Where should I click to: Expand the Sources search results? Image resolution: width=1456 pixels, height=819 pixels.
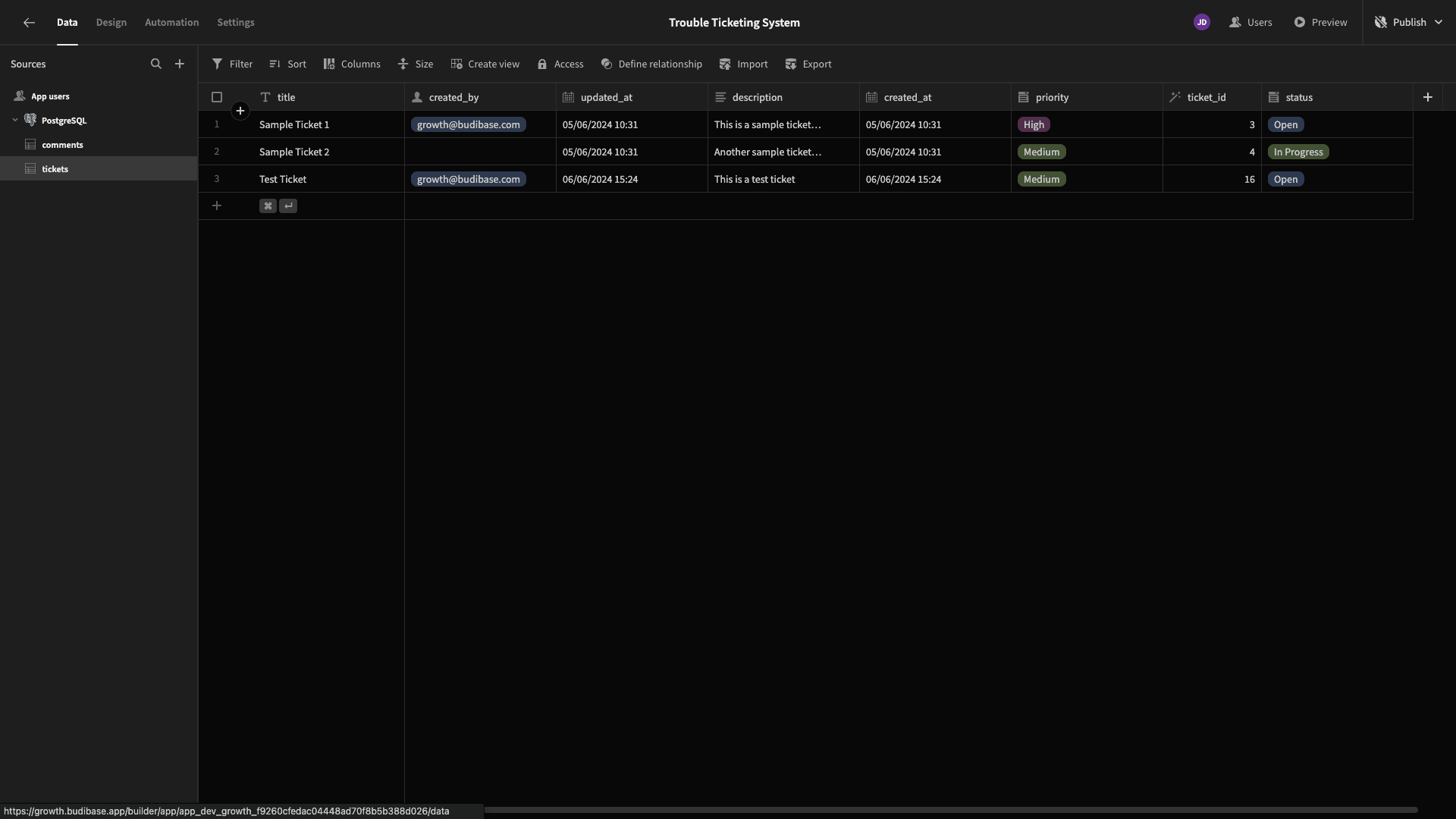click(x=156, y=64)
